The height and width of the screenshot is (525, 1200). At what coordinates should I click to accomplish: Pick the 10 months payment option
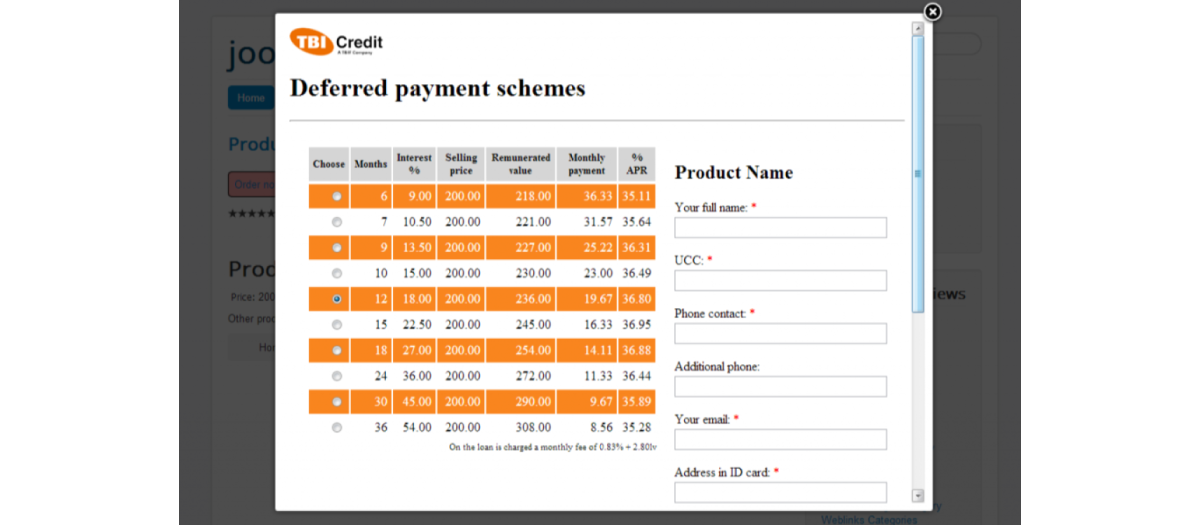click(336, 273)
